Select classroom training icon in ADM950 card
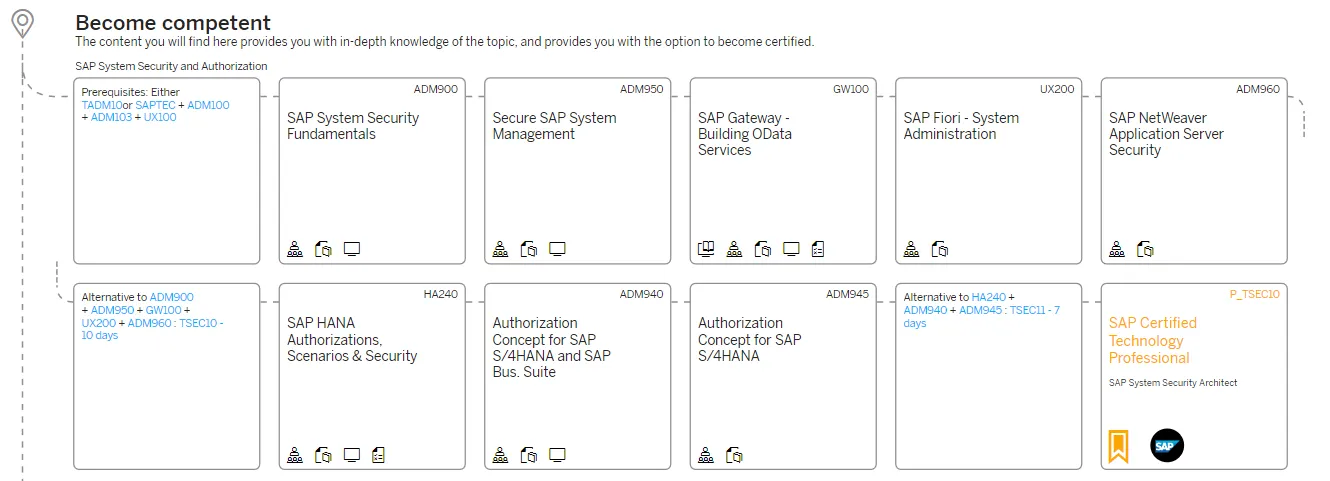 pos(500,249)
